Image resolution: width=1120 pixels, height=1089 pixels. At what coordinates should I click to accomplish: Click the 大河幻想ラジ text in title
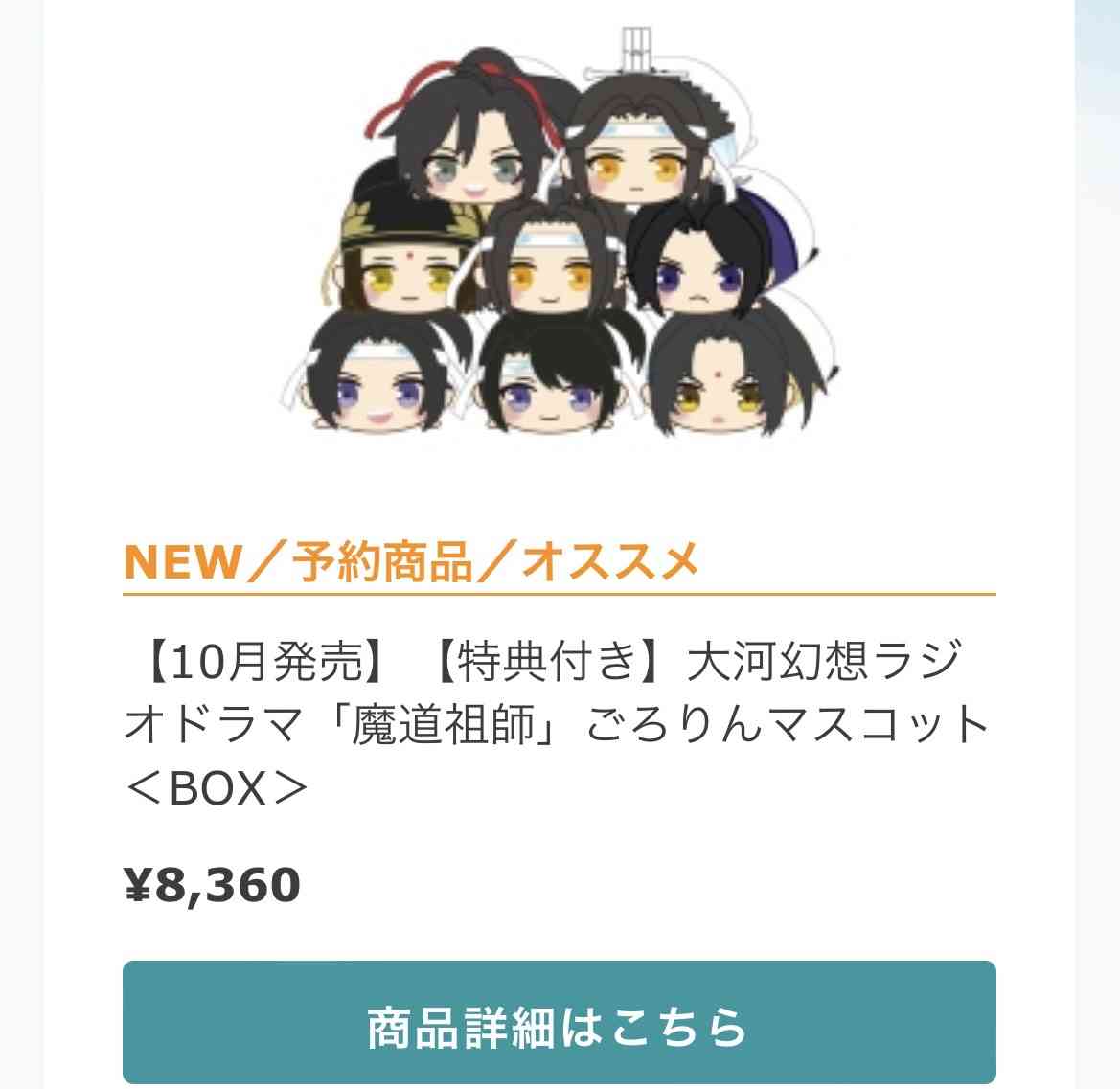point(823,661)
